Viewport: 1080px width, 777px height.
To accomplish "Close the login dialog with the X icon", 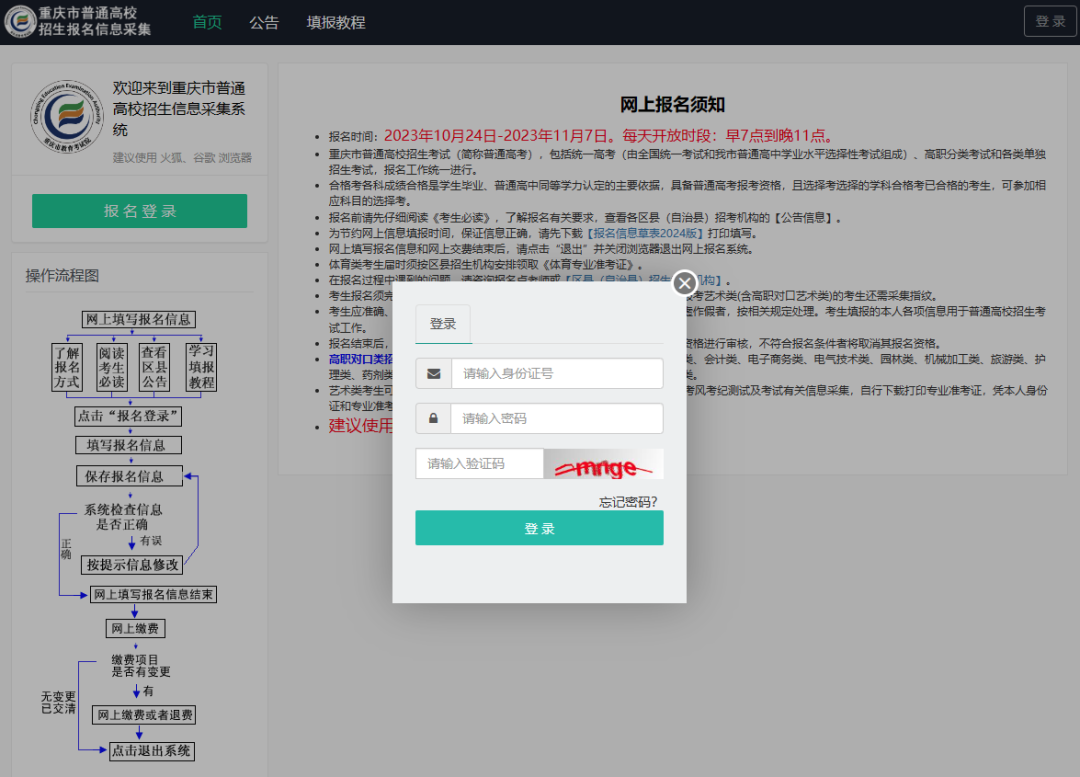I will (684, 283).
